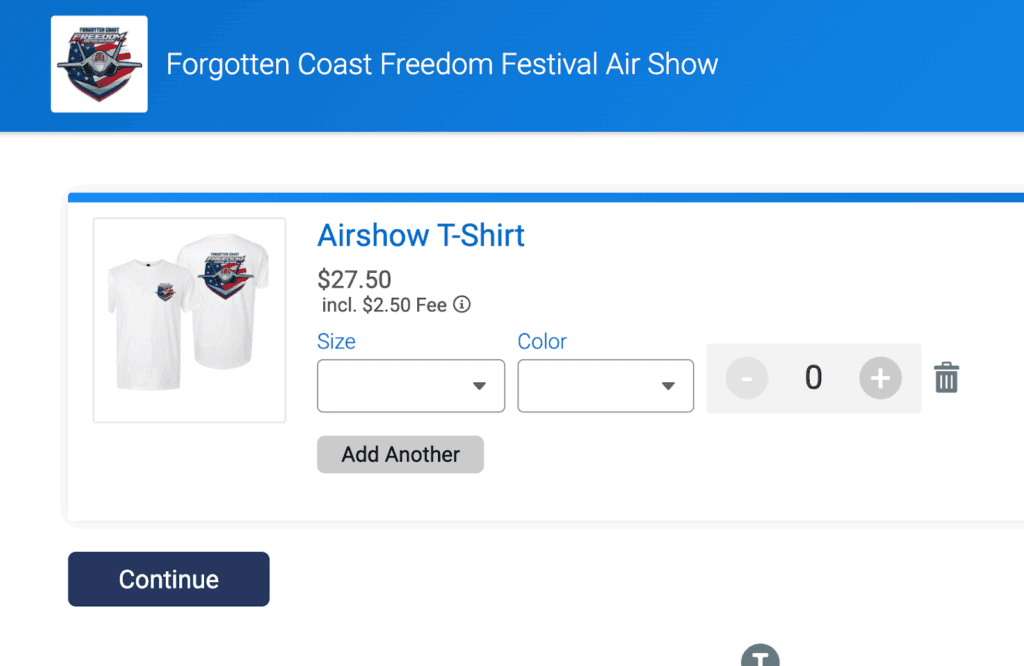
Task: Click the Color field label
Action: click(542, 341)
